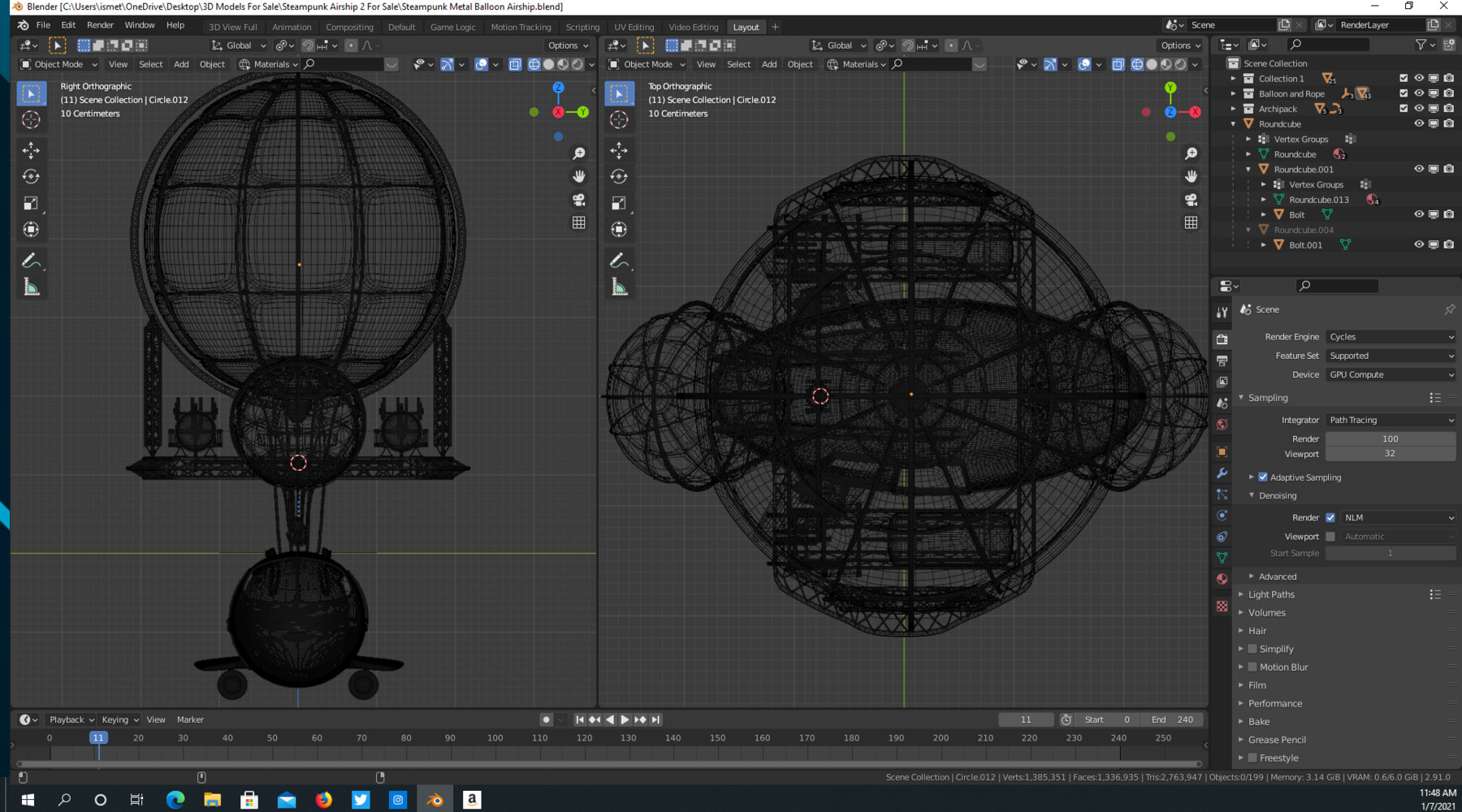The image size is (1462, 812).
Task: Open the Render Engine dropdown showing Cycles
Action: 1391,336
